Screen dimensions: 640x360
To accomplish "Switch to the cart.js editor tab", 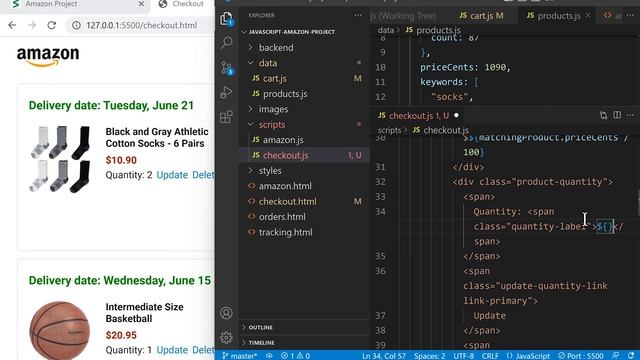I will coord(482,16).
